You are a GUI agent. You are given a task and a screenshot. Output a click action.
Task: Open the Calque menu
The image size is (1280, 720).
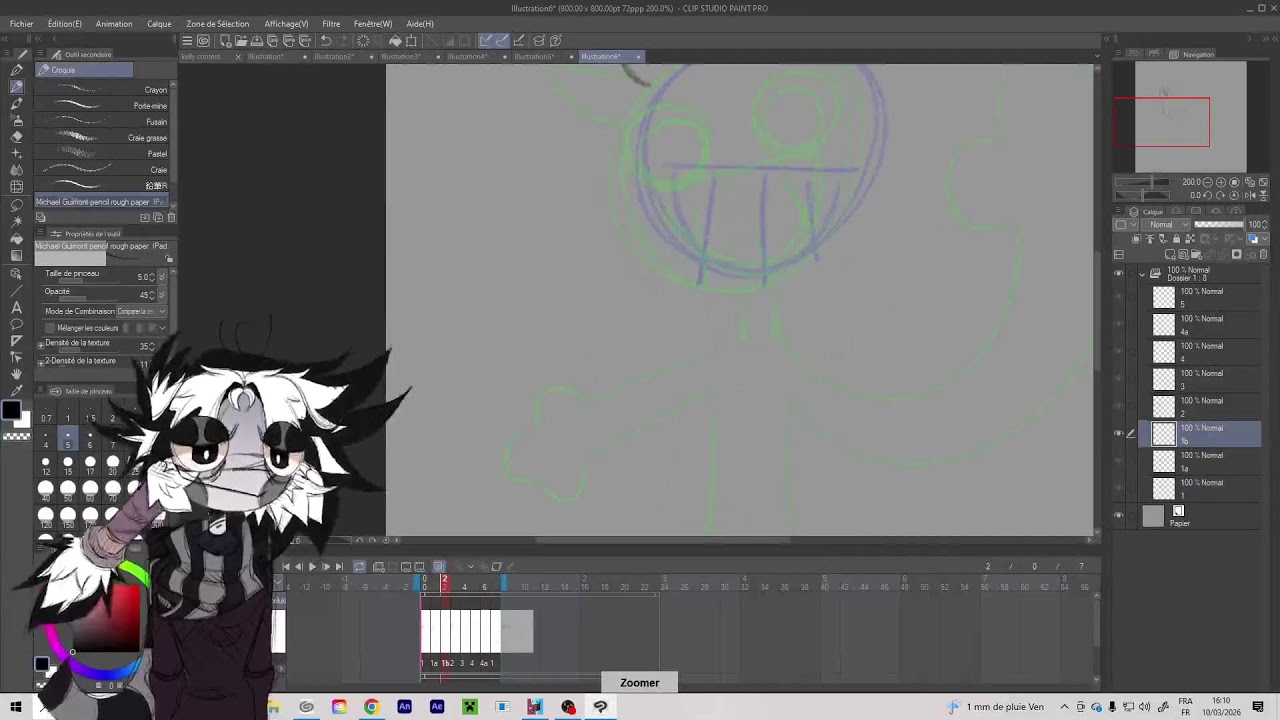[159, 24]
